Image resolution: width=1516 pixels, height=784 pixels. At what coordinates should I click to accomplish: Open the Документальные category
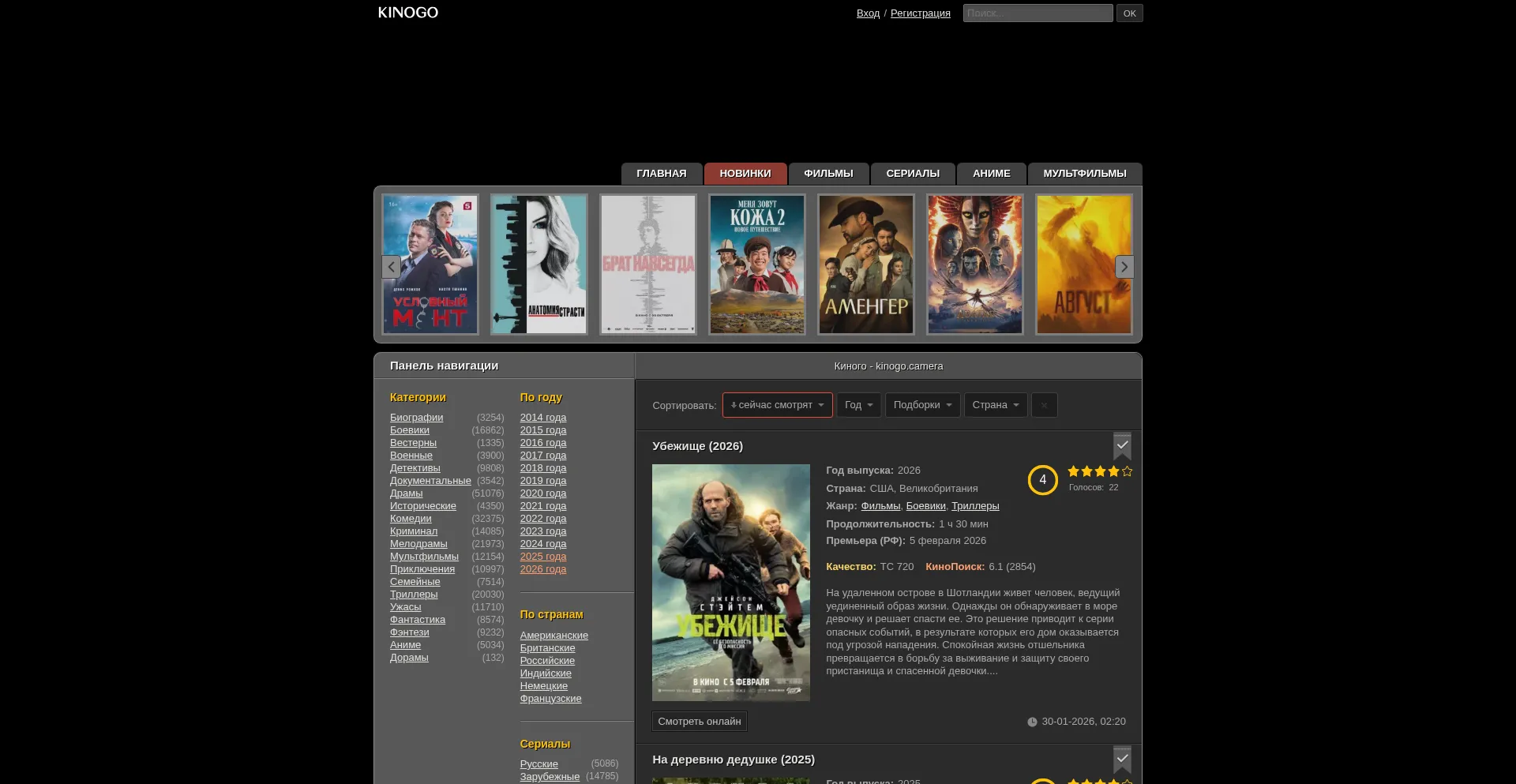click(x=430, y=481)
